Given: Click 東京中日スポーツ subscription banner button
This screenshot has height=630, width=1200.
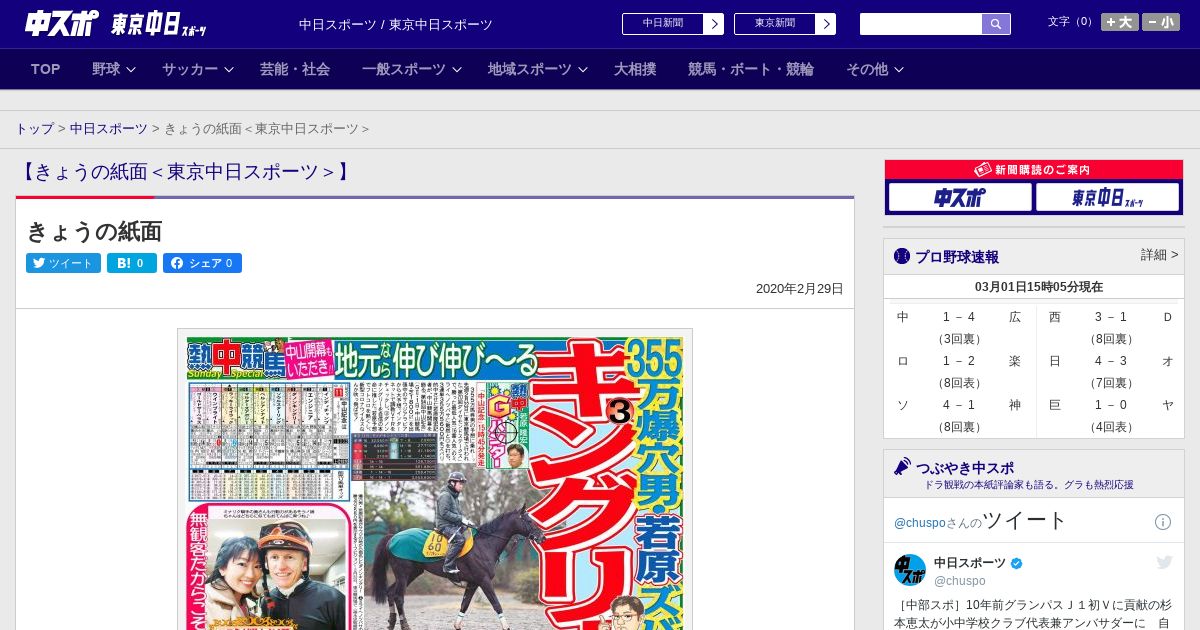Looking at the screenshot, I should tap(1107, 197).
